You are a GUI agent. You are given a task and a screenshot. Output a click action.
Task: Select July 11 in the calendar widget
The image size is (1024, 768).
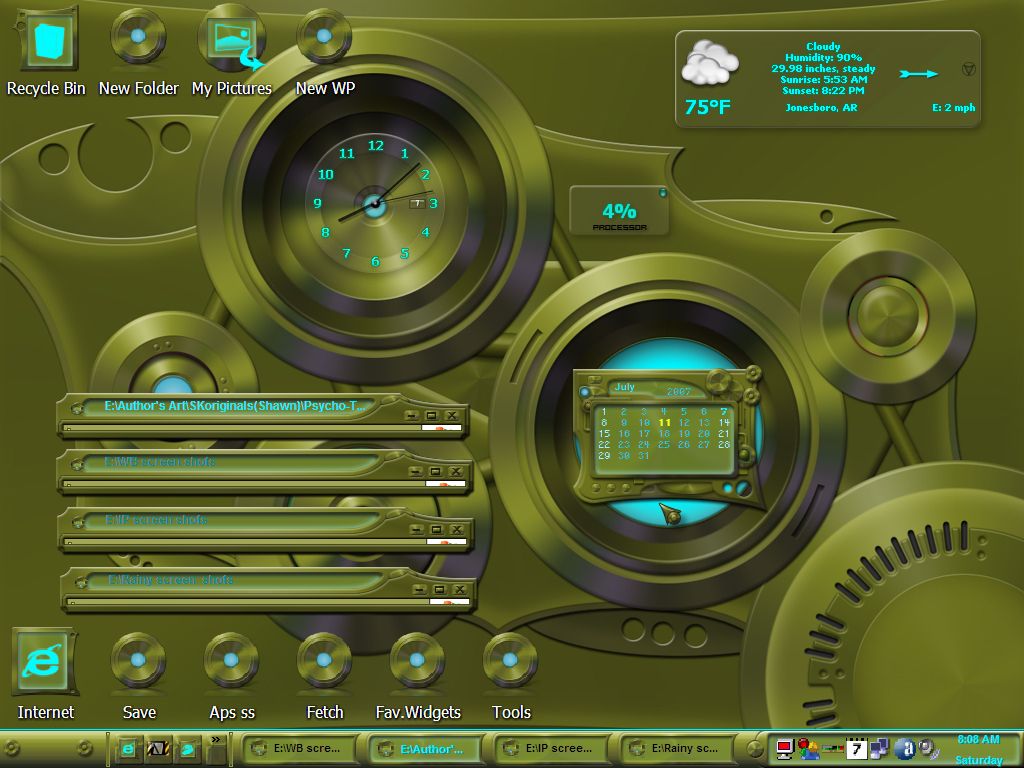[x=664, y=423]
